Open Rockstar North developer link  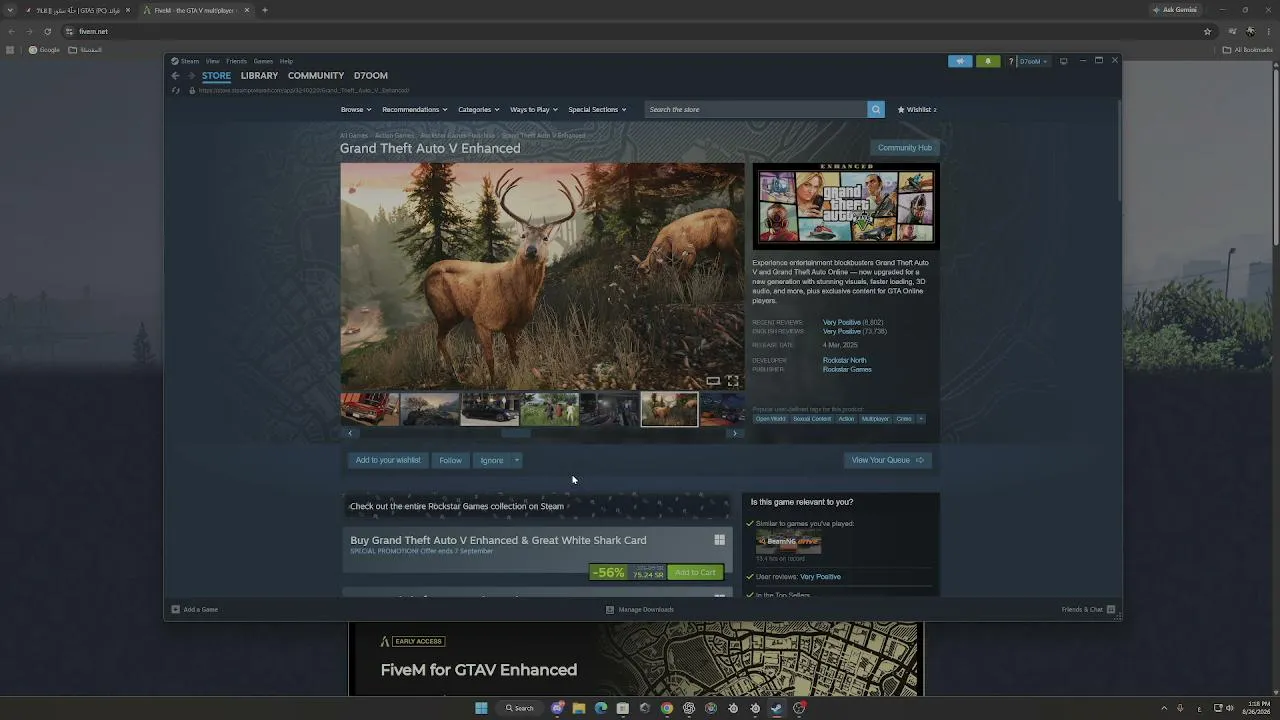coord(844,360)
